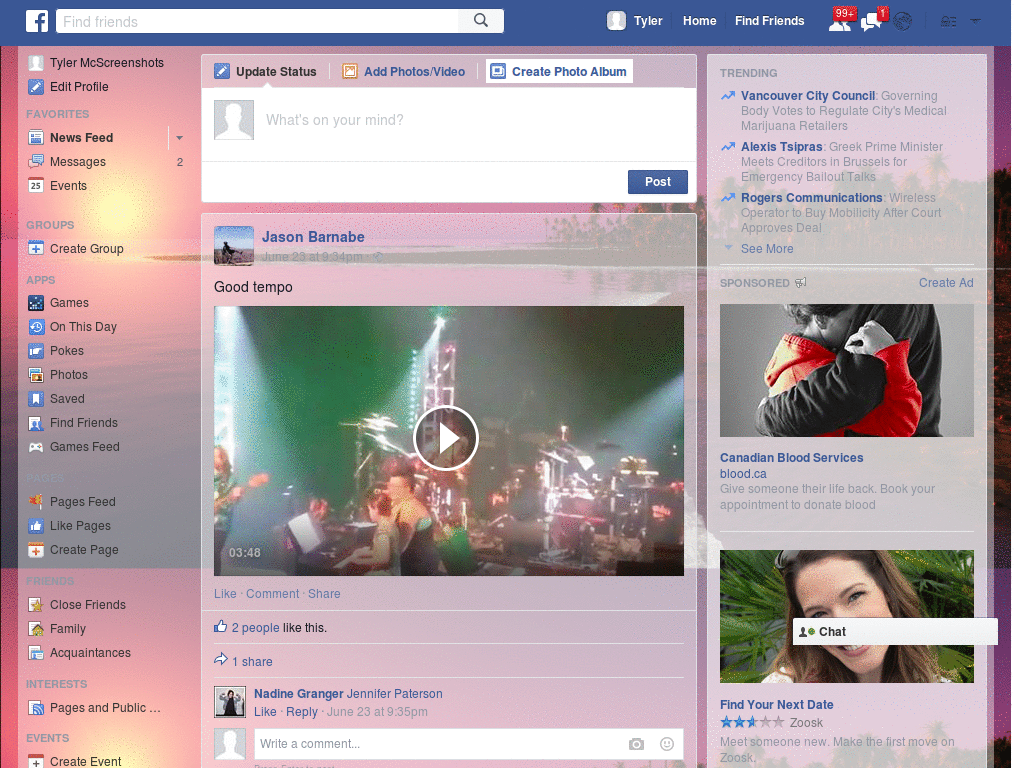
Task: Open the globe notifications icon
Action: (x=903, y=21)
